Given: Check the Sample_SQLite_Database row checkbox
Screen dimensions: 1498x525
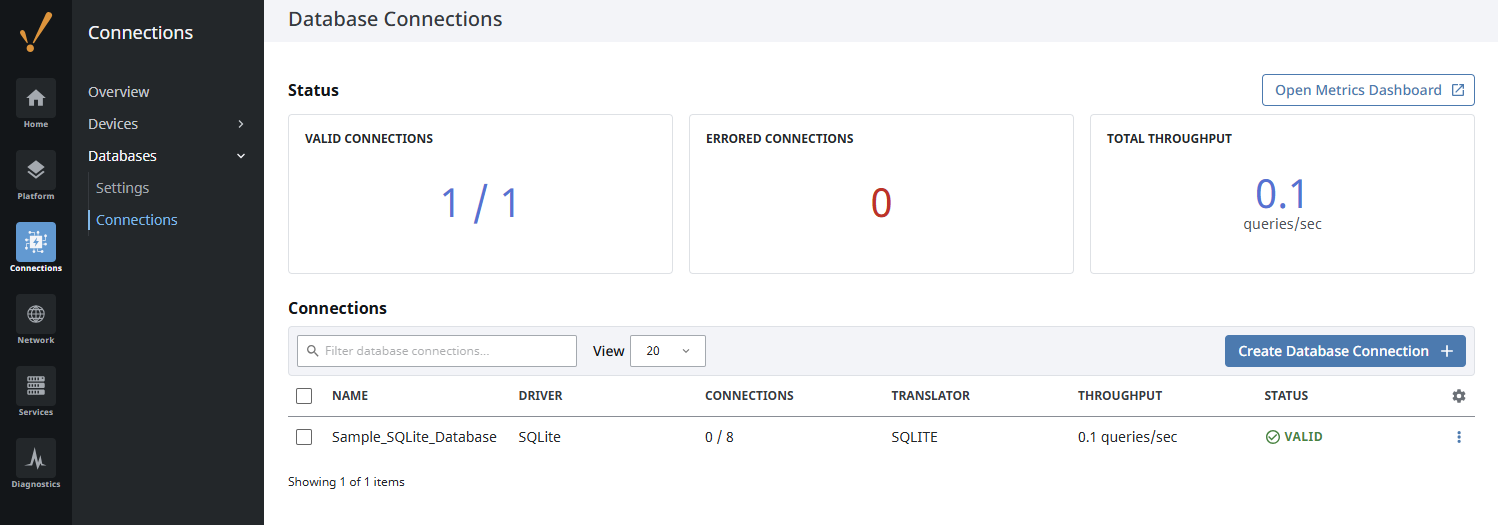Looking at the screenshot, I should 304,437.
